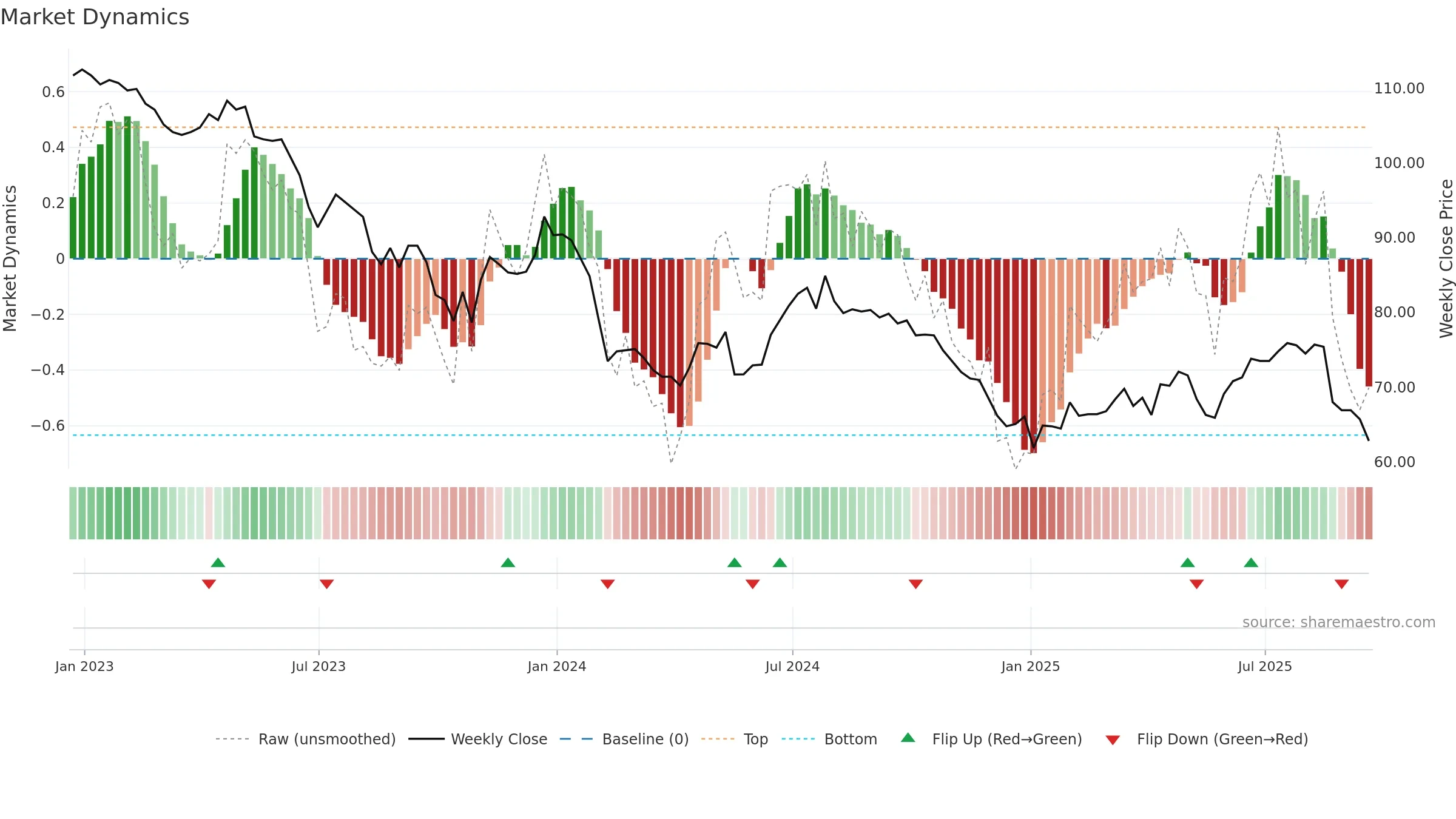Select the green flip-up marker just before Jul 2025
The image size is (1456, 819).
[x=1251, y=562]
